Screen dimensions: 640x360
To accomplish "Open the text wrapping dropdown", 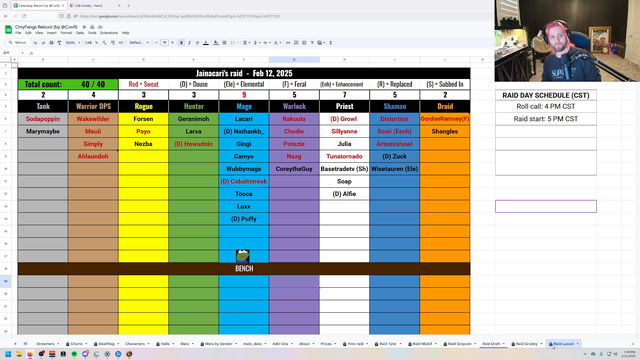I will pos(266,43).
